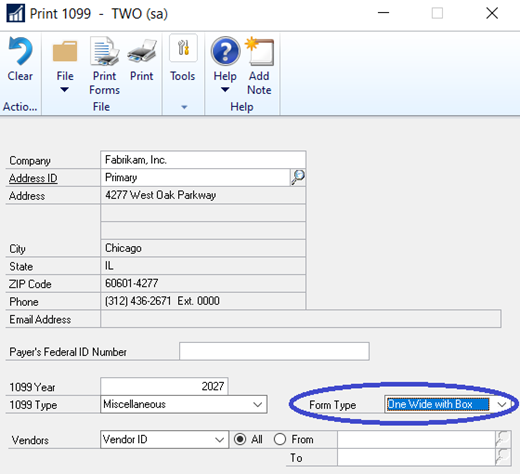Open Address ID lookup magnifier
Viewport: 520px width, 474px height.
[298, 177]
